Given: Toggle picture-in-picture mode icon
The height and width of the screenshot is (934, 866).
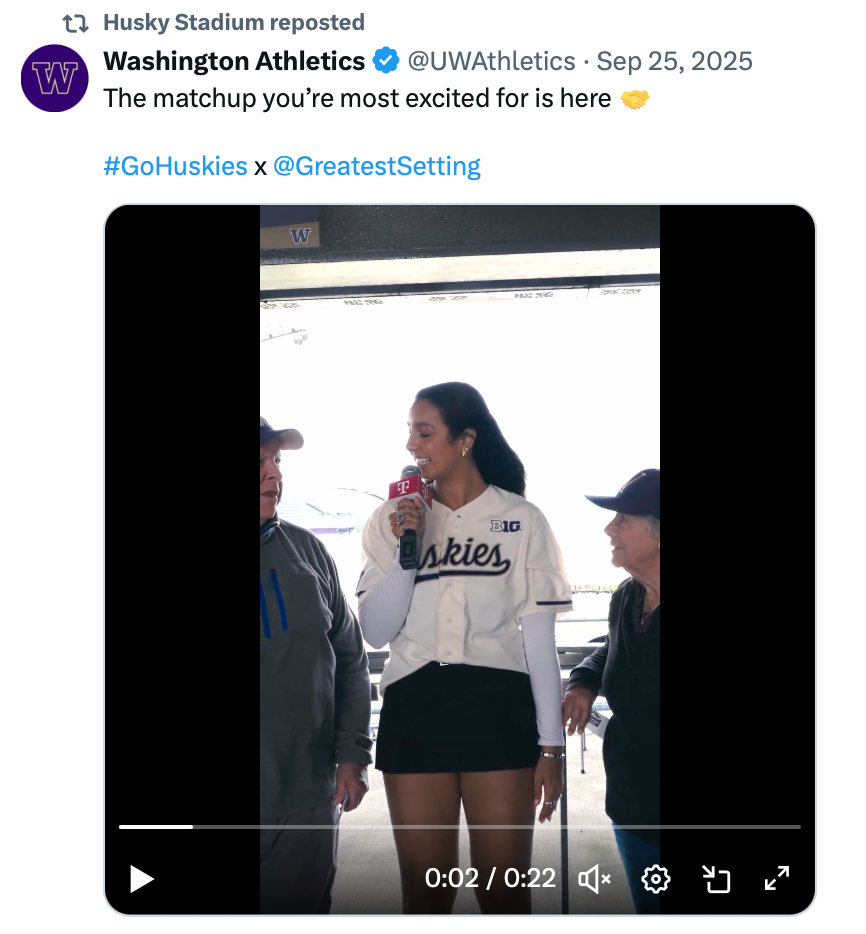Looking at the screenshot, I should [x=716, y=879].
